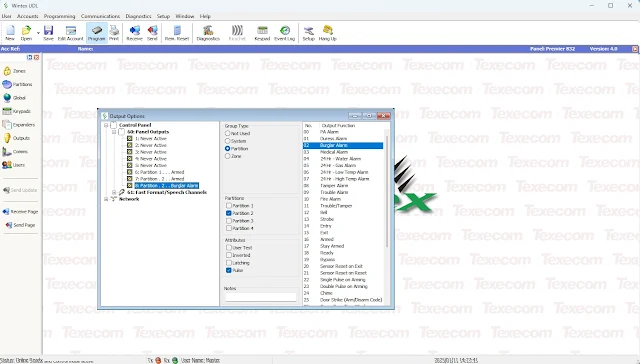
Task: Choose Medical Alarm output function
Action: (343, 152)
